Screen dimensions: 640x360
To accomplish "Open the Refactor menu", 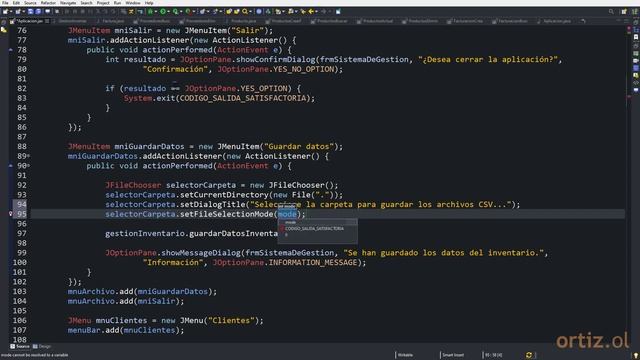I will (48, 3).
